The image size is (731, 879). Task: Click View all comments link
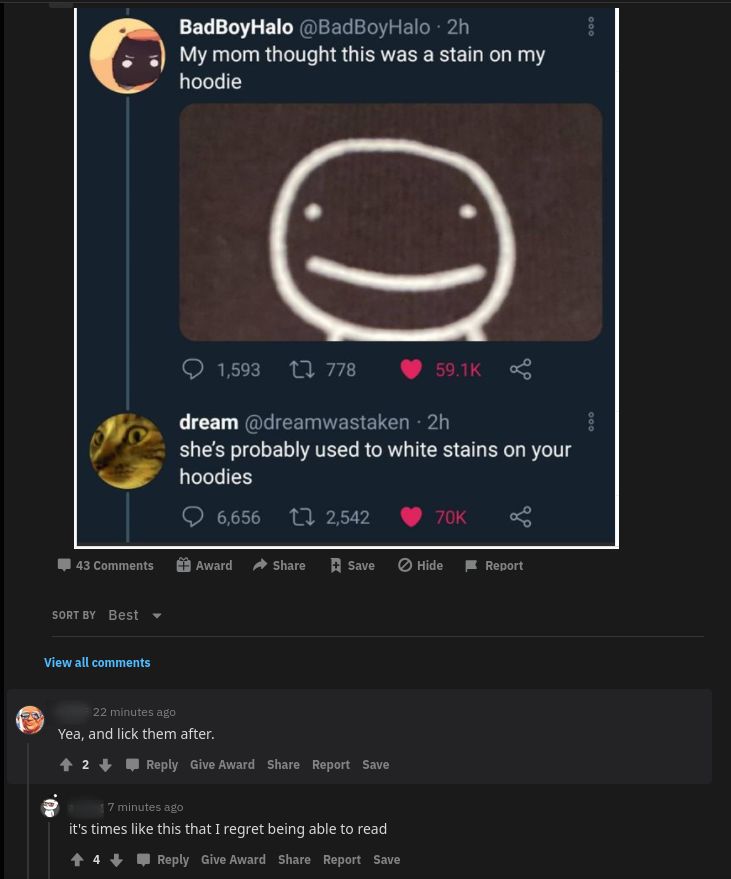tap(97, 662)
